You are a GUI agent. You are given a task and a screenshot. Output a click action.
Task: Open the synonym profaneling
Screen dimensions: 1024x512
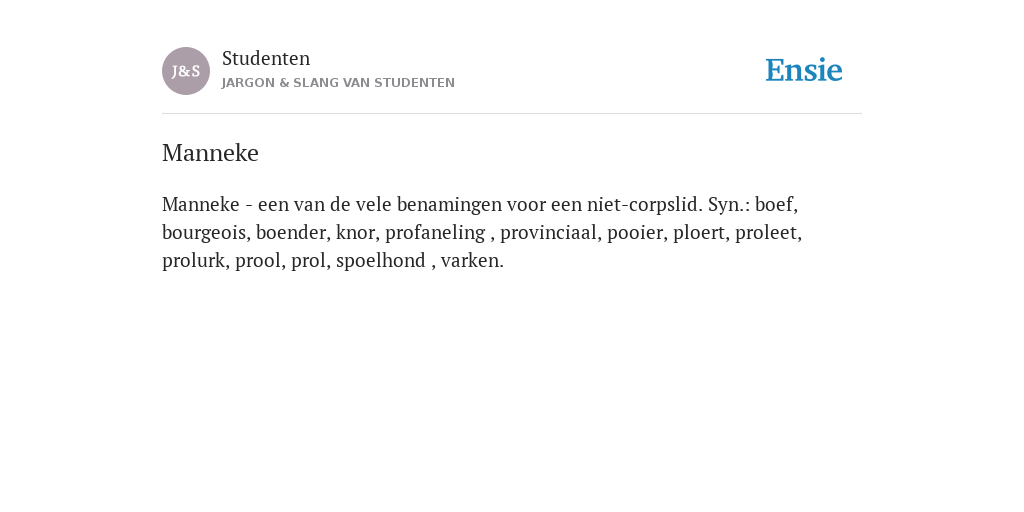click(x=435, y=233)
